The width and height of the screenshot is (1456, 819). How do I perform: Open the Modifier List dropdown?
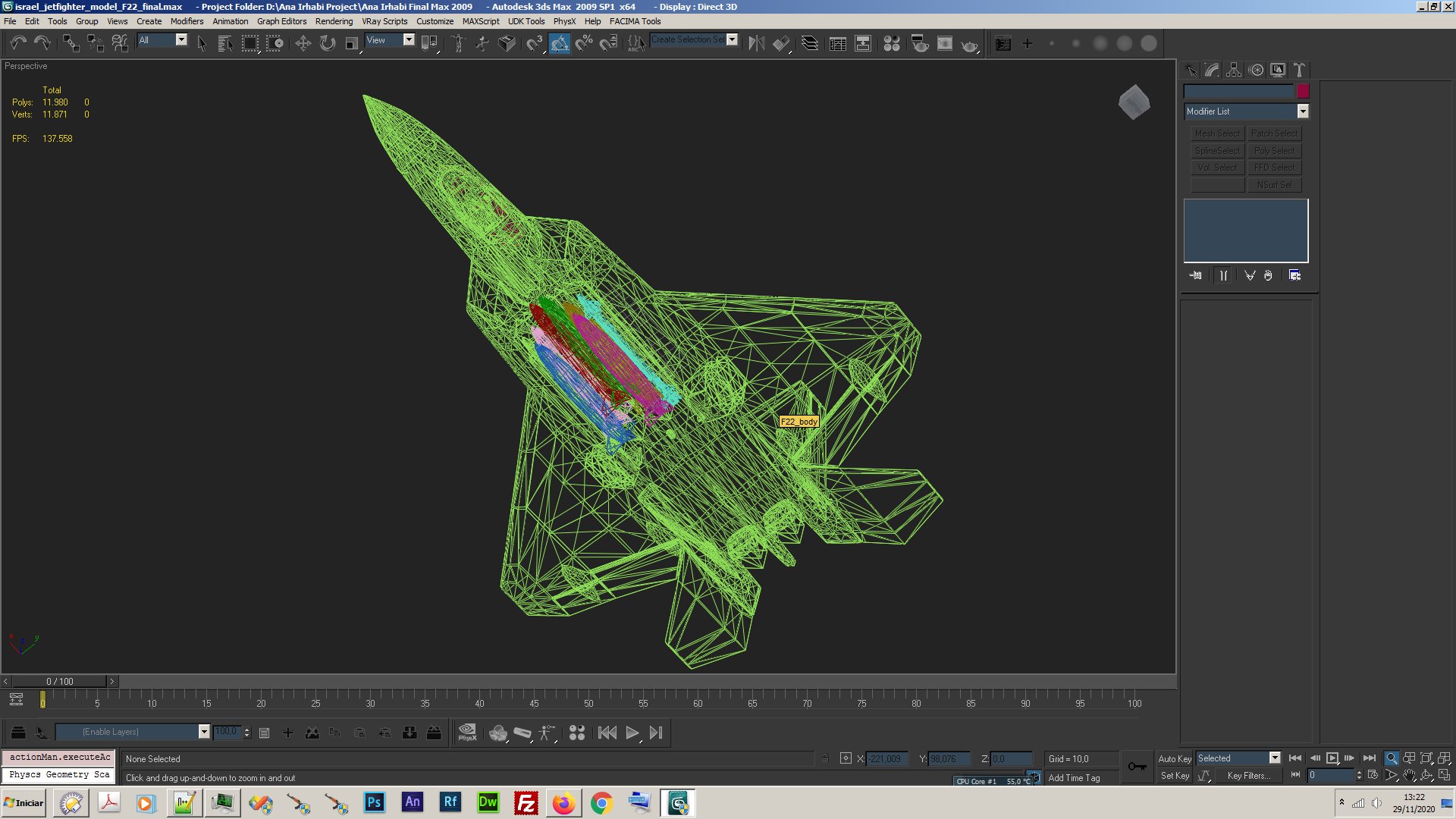[1303, 111]
